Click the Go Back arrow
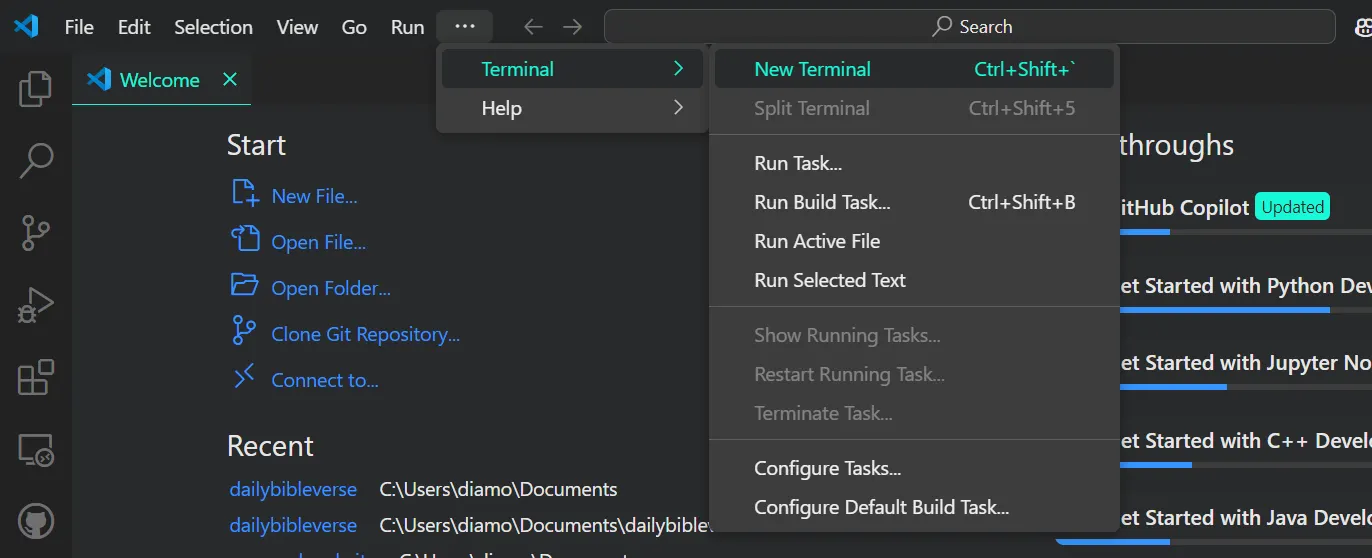1372x558 pixels. pyautogui.click(x=533, y=27)
